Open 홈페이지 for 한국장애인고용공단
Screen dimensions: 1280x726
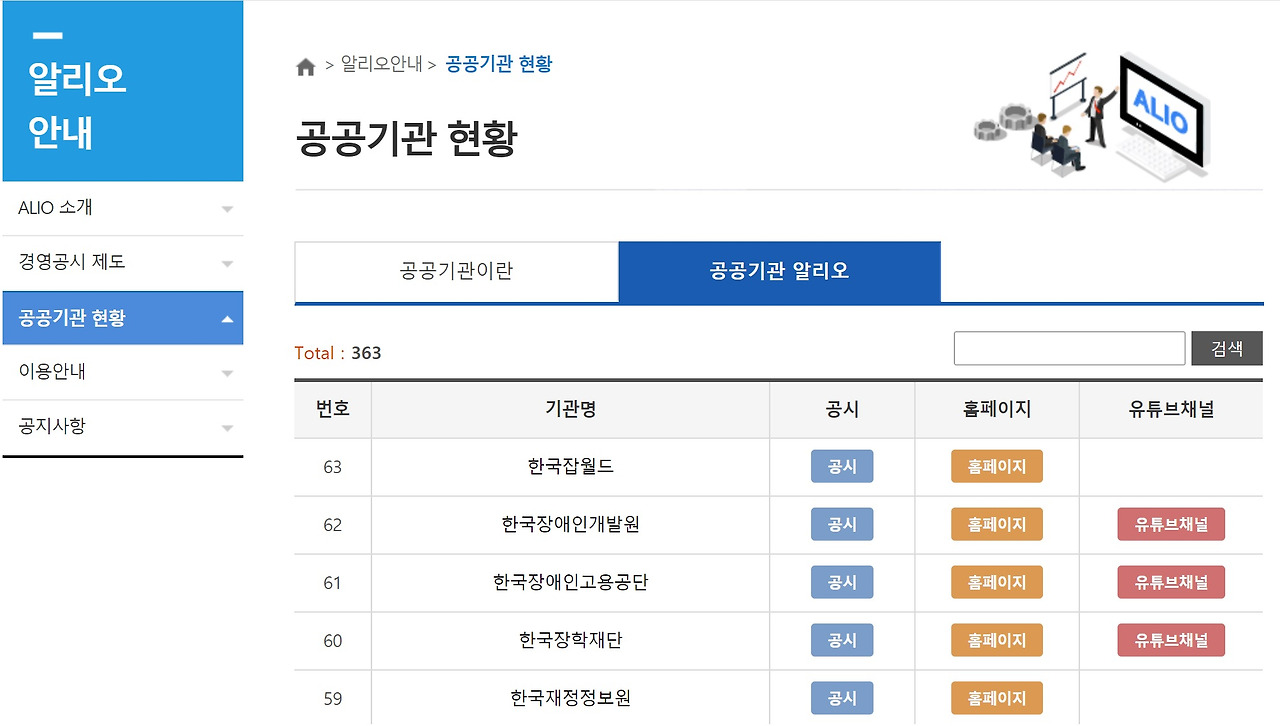tap(997, 582)
